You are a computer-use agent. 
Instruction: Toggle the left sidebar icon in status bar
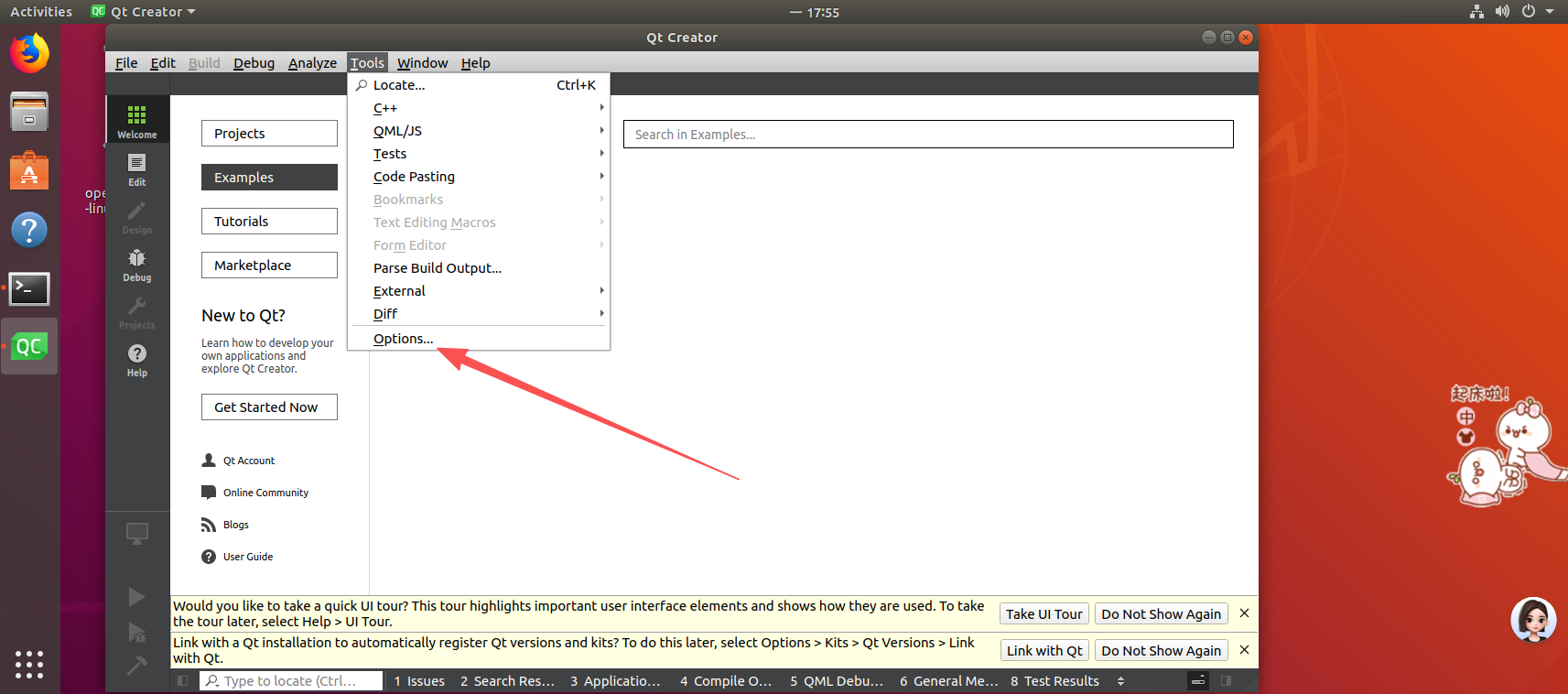coord(183,681)
